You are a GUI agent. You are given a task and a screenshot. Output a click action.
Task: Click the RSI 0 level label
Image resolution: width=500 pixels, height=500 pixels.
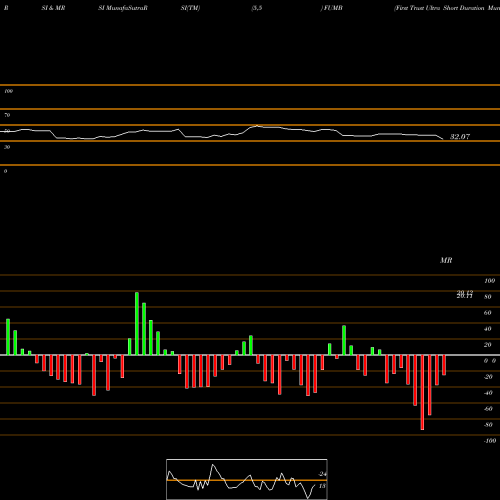tap(5, 171)
